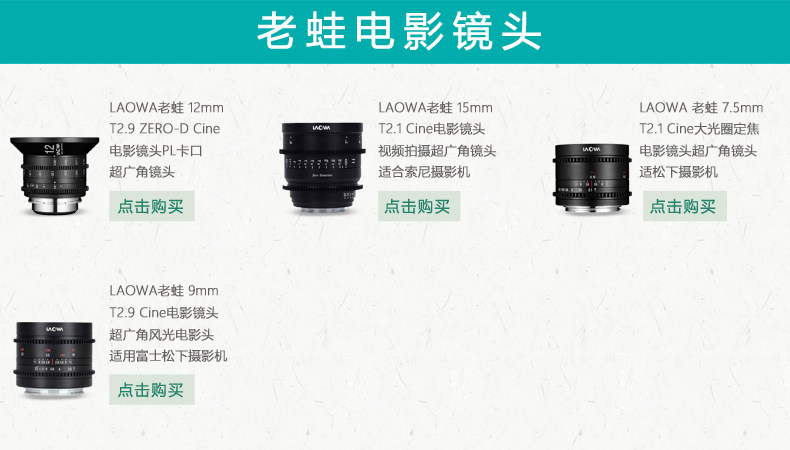Open the LAOWA老蛙 15mm title link
The width and height of the screenshot is (790, 450).
point(435,107)
